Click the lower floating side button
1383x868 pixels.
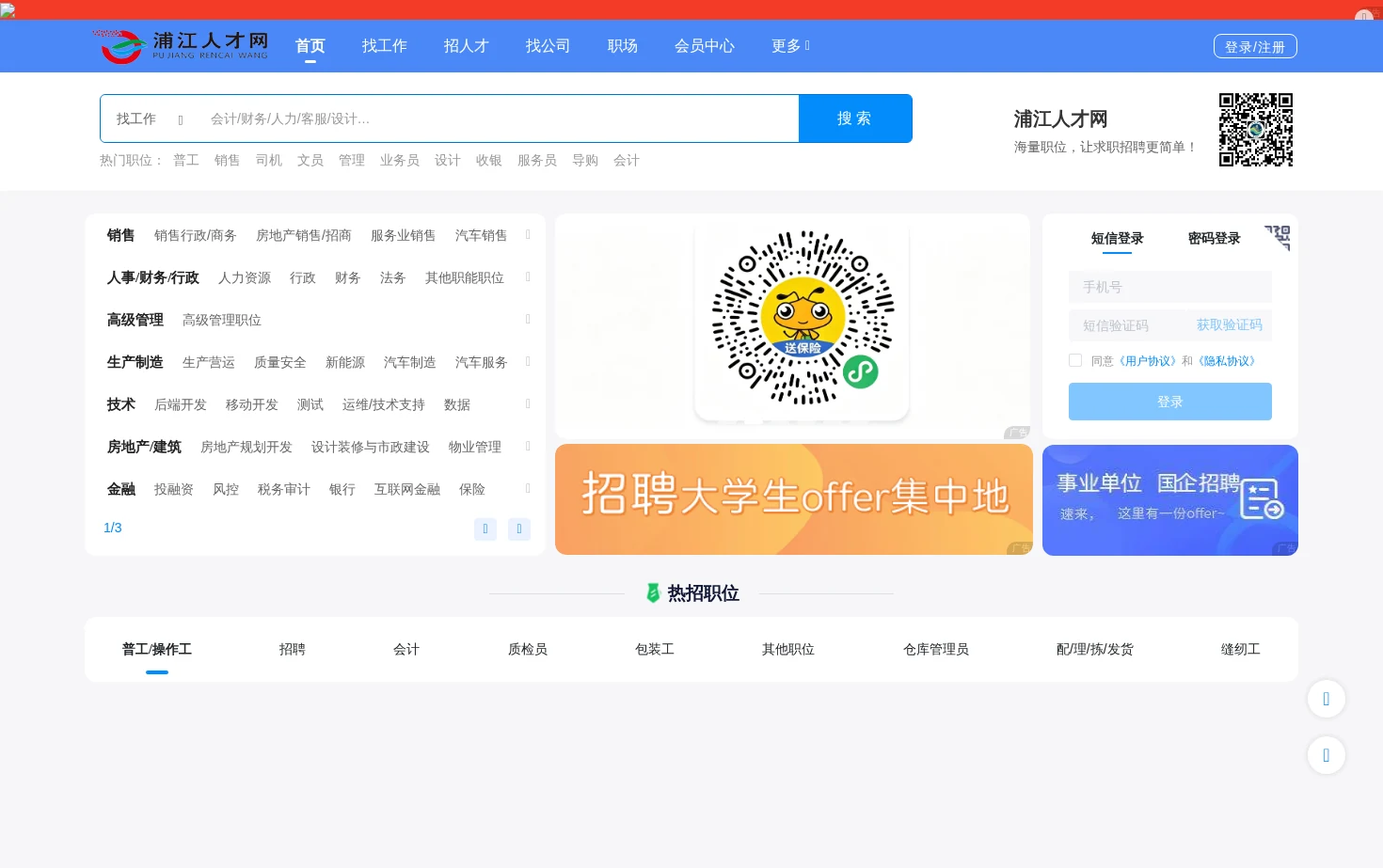click(1327, 755)
